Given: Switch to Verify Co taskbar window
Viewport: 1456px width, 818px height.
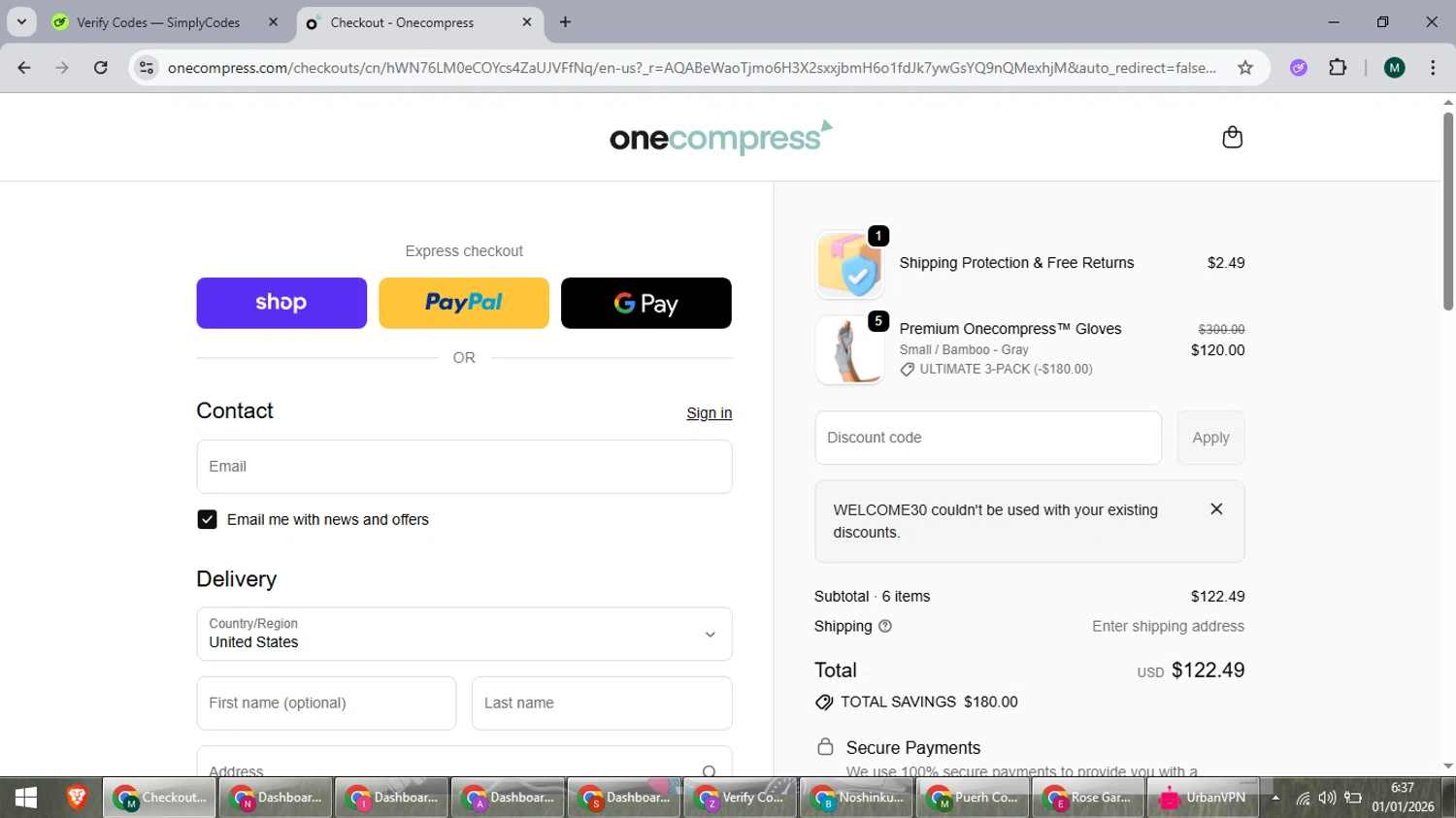Looking at the screenshot, I should pyautogui.click(x=741, y=798).
